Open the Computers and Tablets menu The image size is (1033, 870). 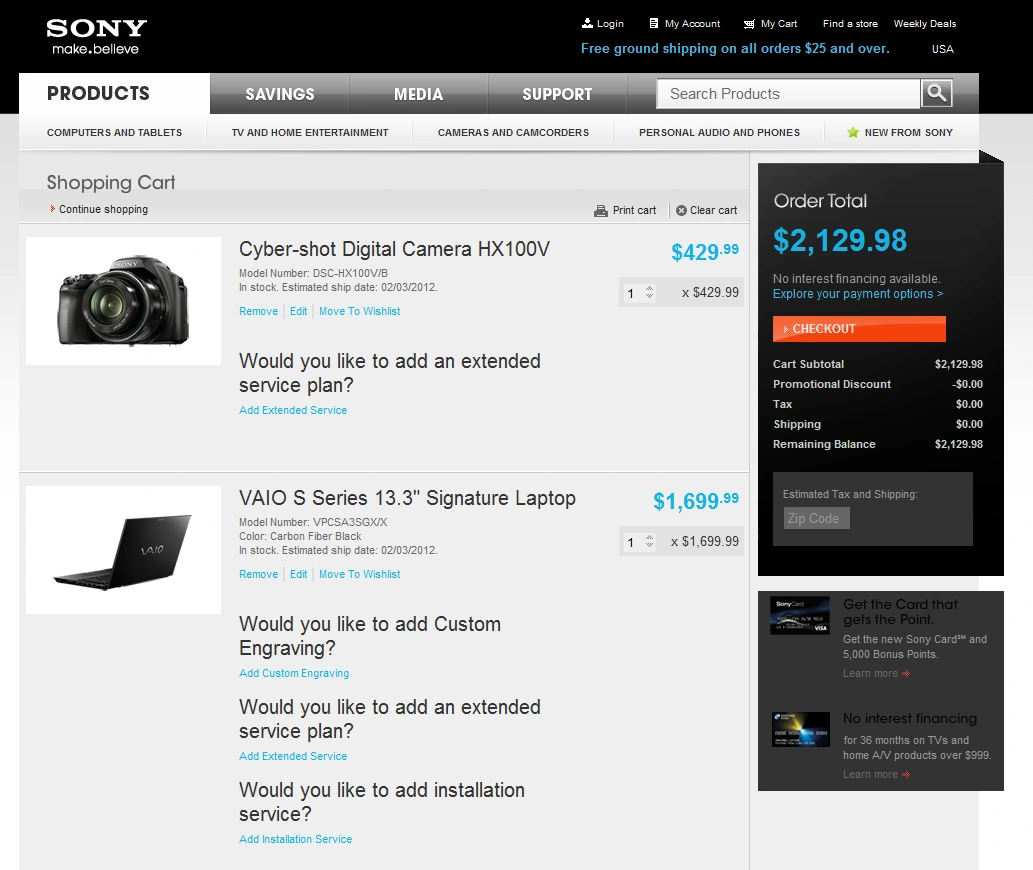(x=114, y=132)
